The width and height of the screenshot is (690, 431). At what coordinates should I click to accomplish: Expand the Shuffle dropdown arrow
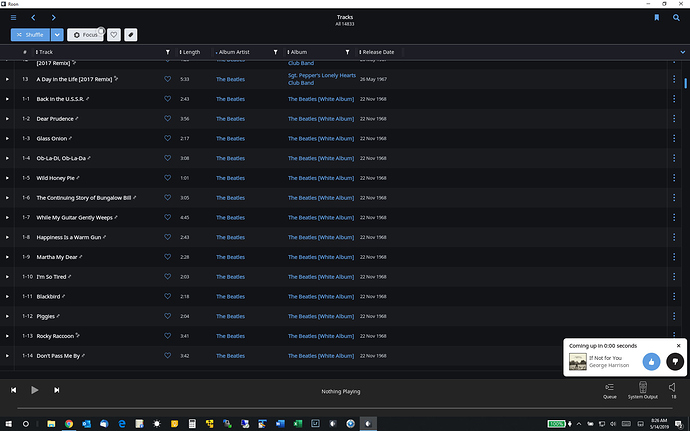pyautogui.click(x=57, y=35)
